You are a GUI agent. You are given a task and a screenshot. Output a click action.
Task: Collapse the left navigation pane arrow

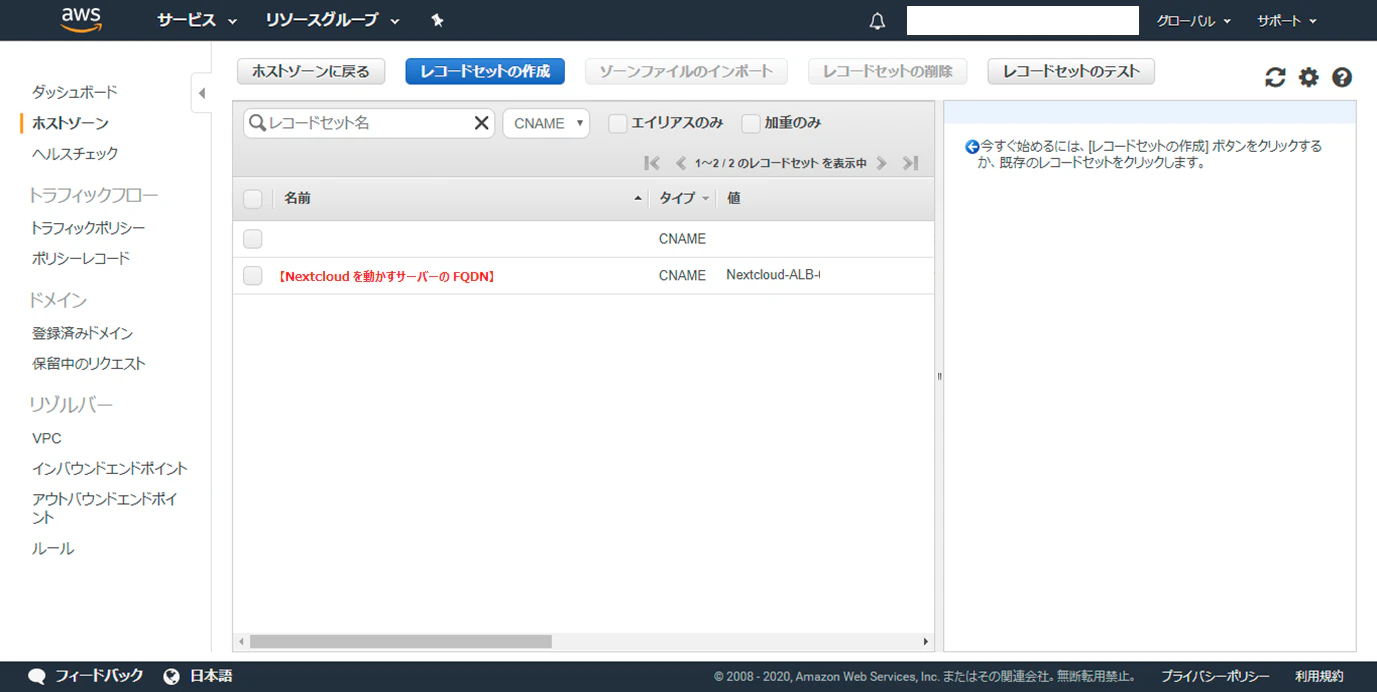[x=201, y=93]
